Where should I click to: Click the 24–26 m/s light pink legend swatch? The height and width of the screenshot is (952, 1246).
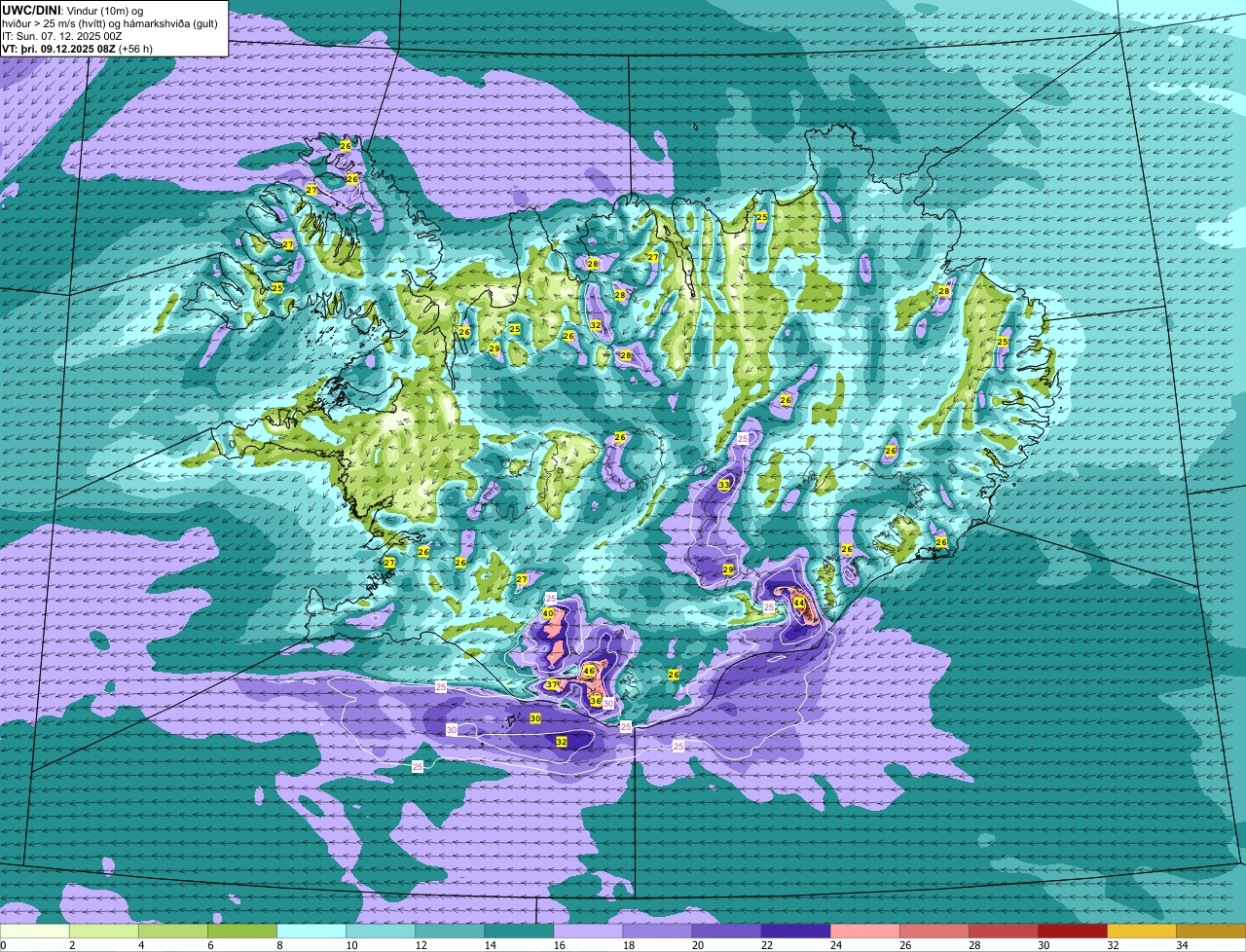point(864,932)
